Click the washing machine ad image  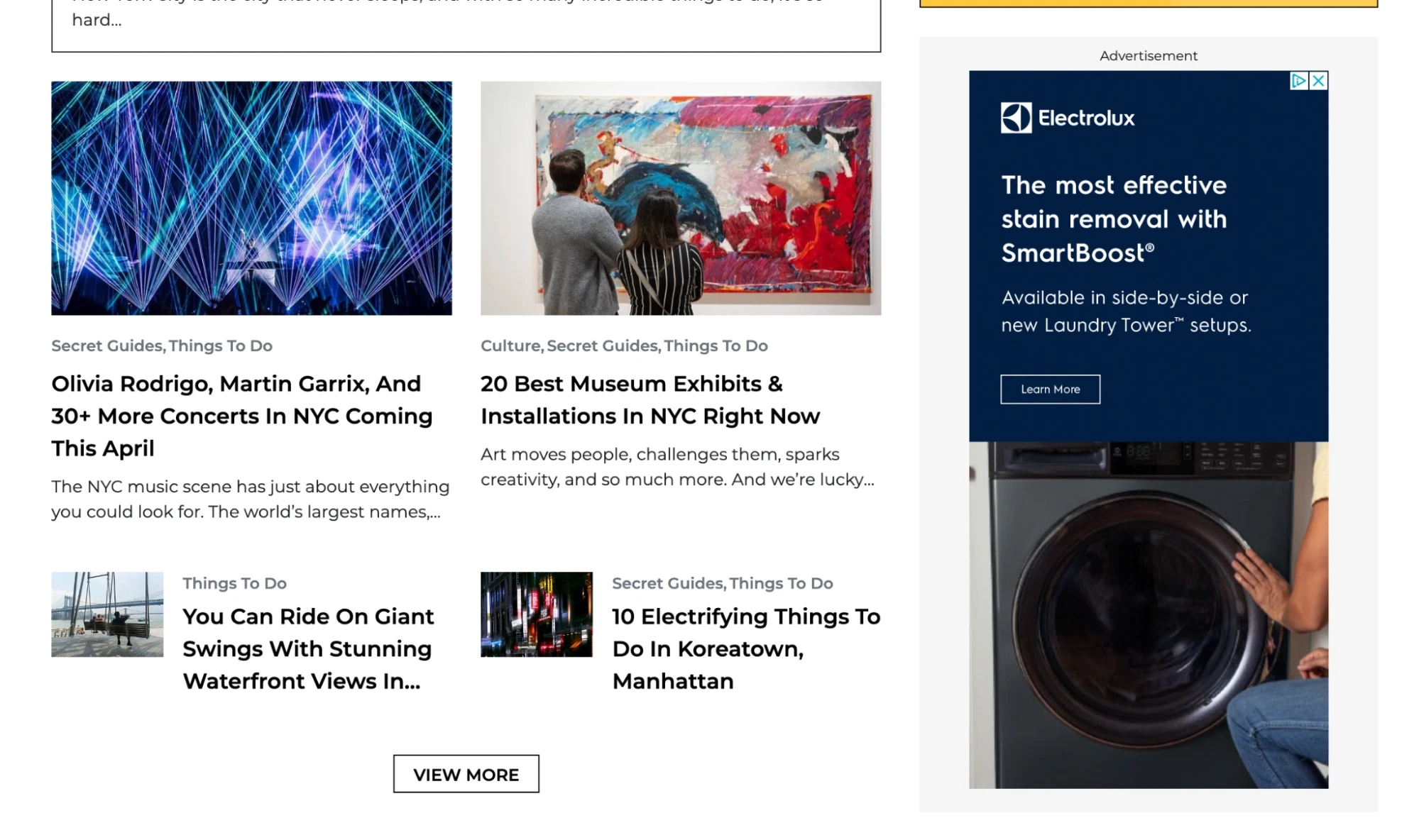1148,614
